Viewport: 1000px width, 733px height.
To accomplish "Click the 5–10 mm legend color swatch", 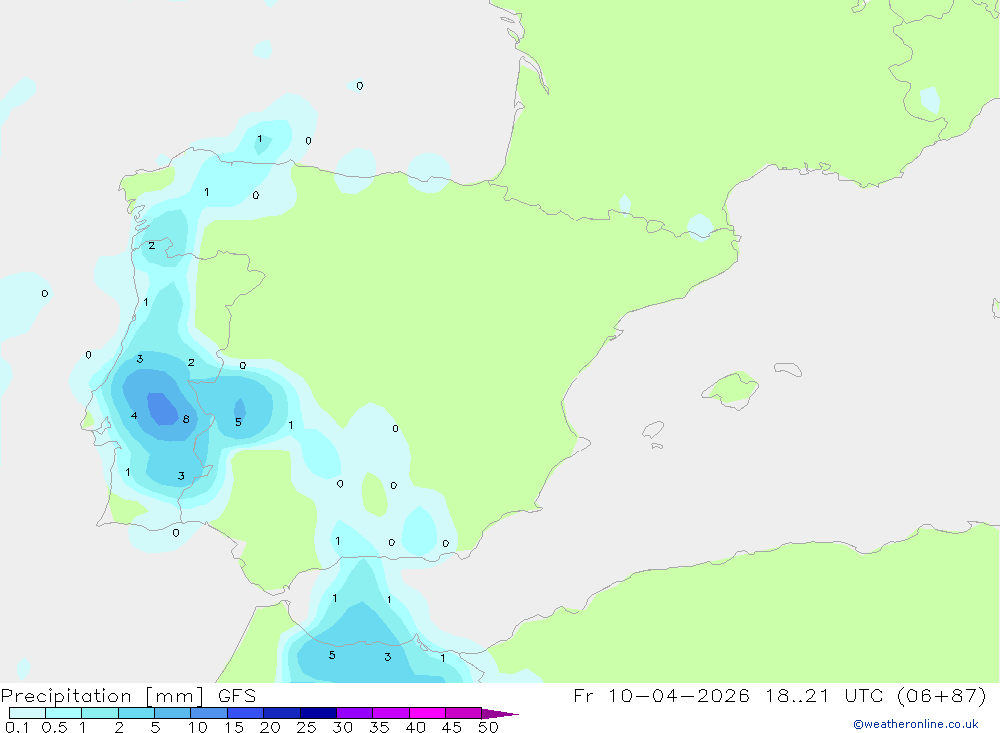I will 172,713.
